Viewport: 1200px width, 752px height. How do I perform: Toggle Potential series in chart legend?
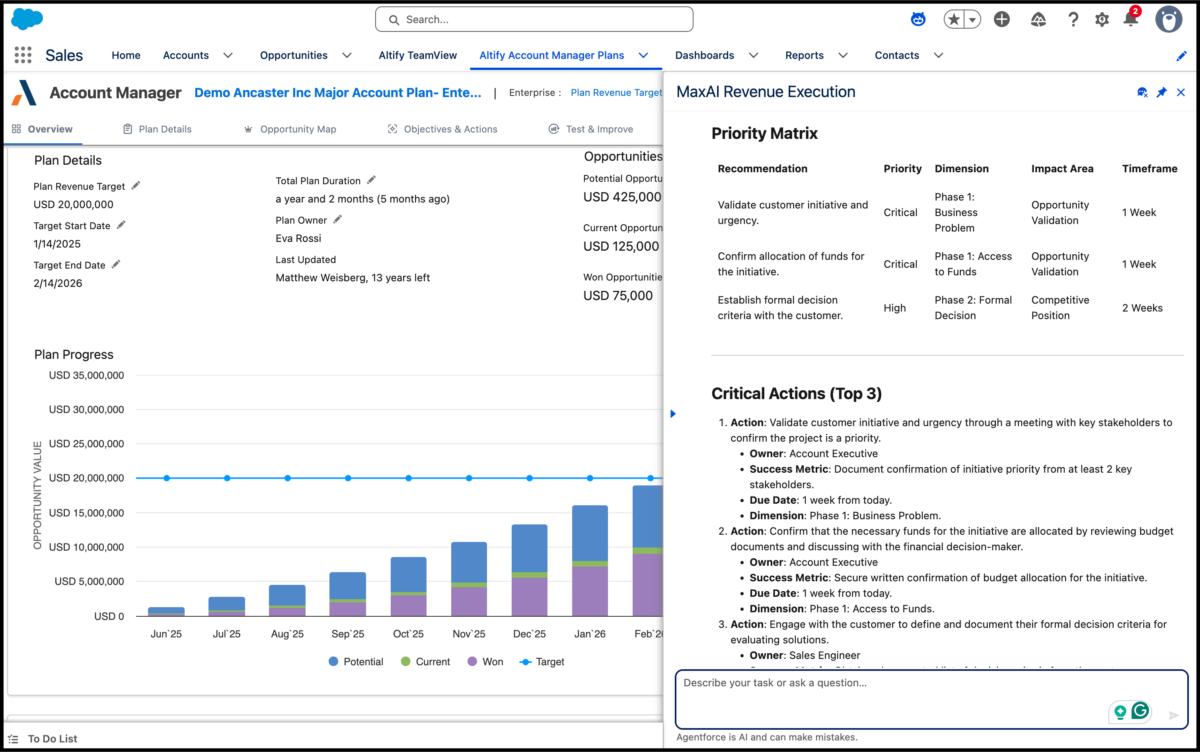355,661
